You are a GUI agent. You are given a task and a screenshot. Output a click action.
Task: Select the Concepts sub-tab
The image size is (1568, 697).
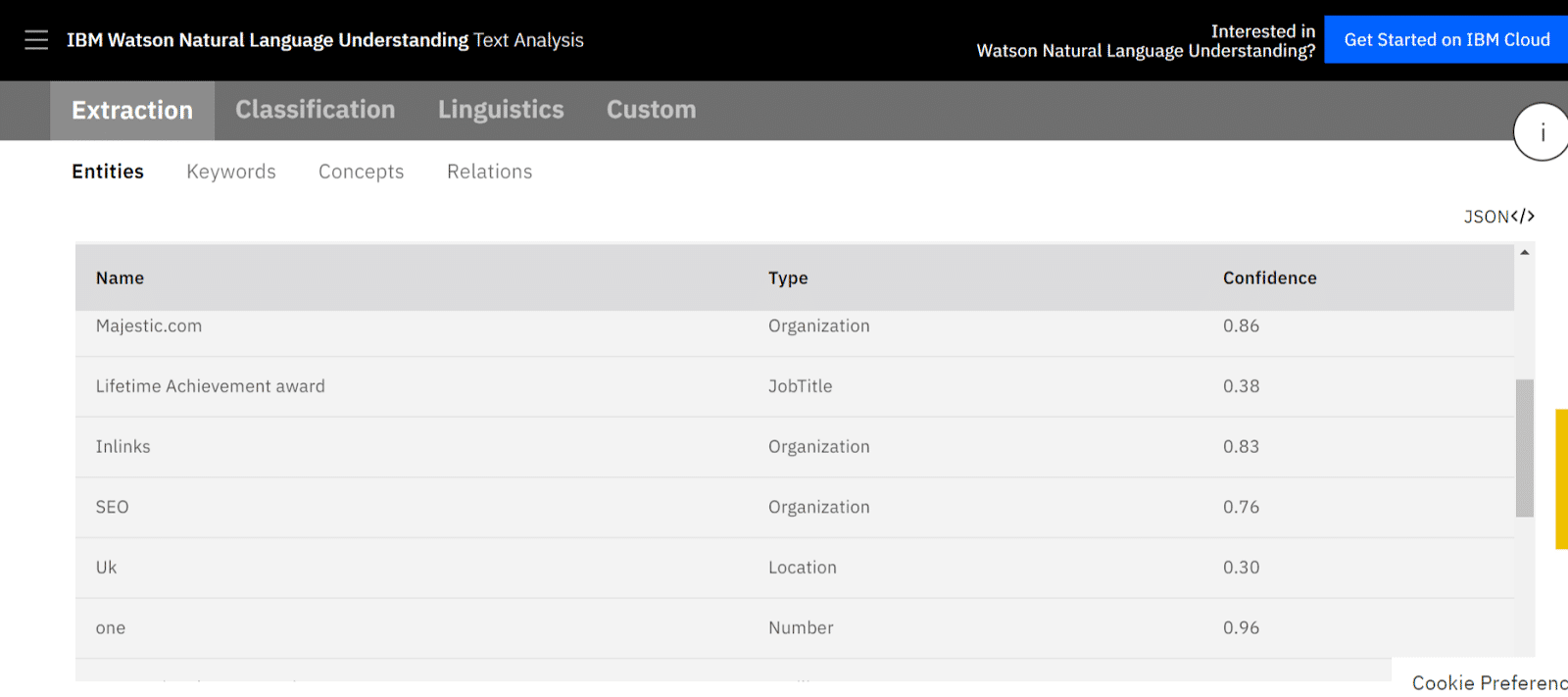pyautogui.click(x=362, y=172)
